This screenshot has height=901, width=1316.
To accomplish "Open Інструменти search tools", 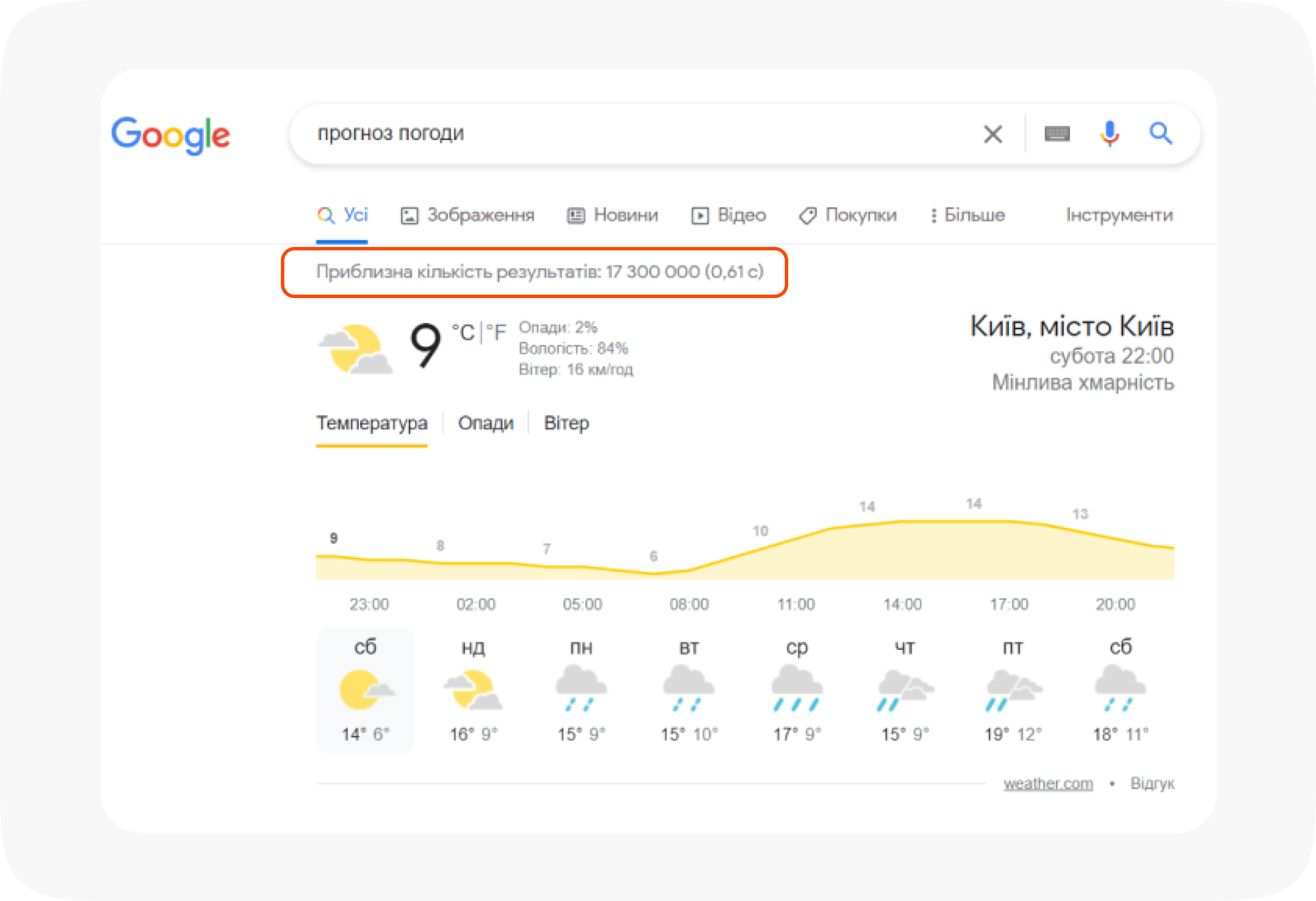I will [1119, 215].
